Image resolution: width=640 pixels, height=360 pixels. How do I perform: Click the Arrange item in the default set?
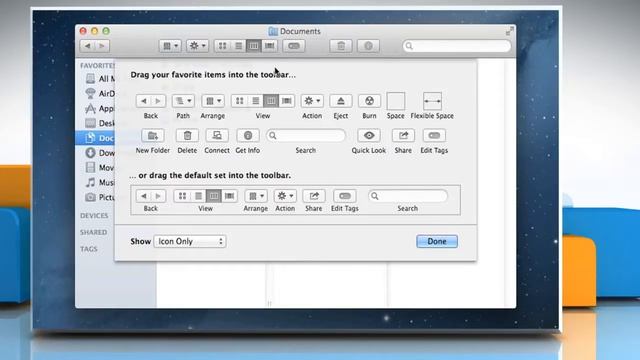[256, 196]
